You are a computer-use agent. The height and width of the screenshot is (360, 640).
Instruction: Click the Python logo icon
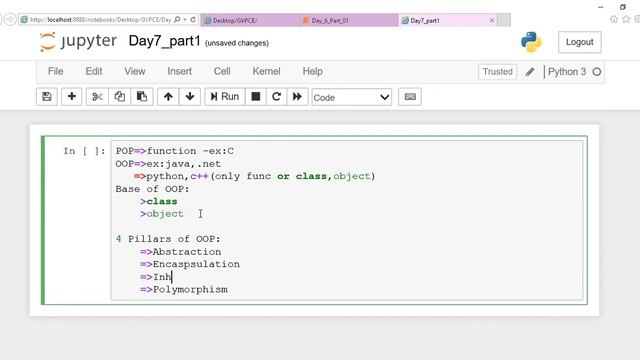coord(531,42)
